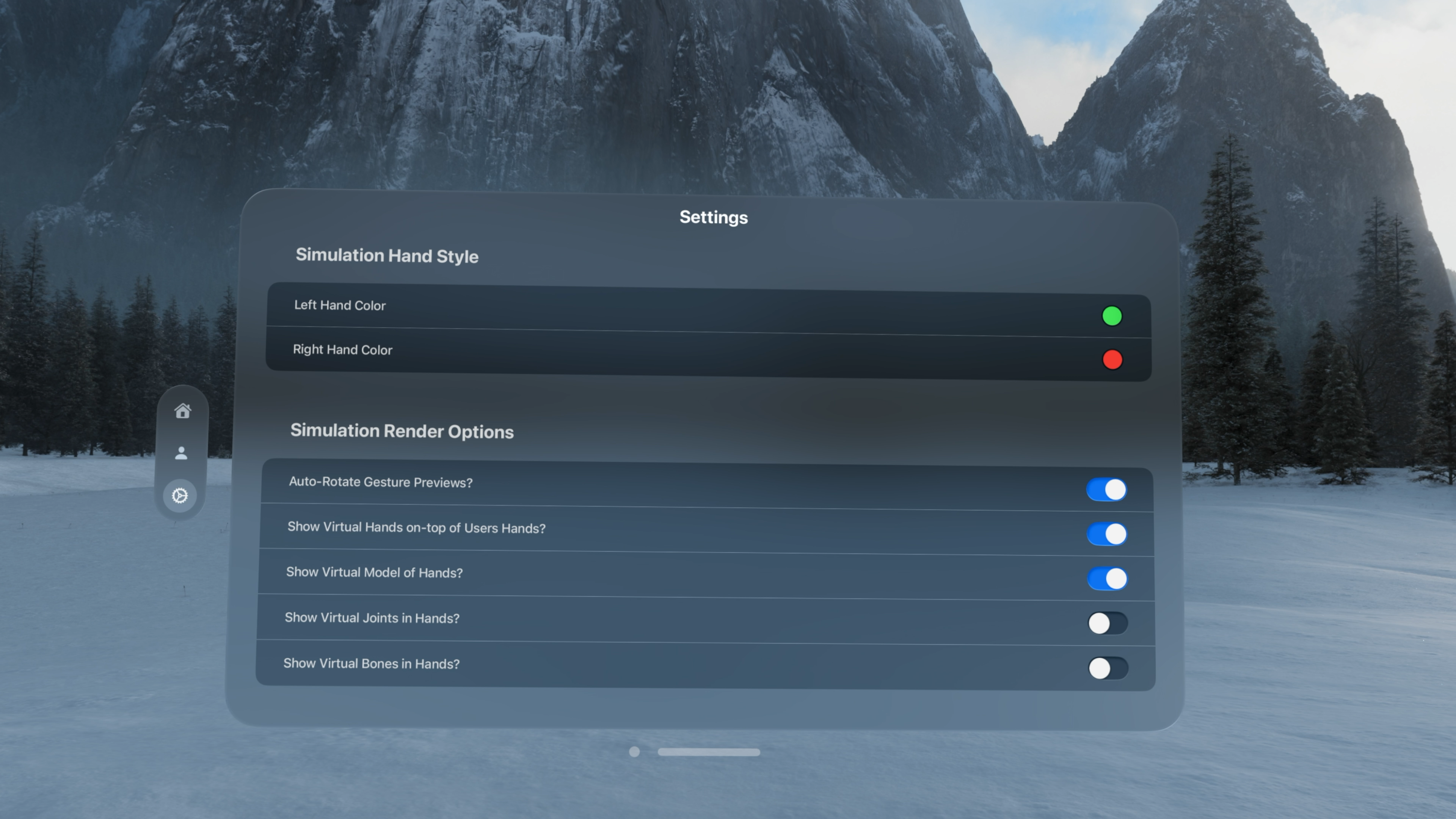
Task: Grab the window bar beneath the Settings panel
Action: point(709,752)
